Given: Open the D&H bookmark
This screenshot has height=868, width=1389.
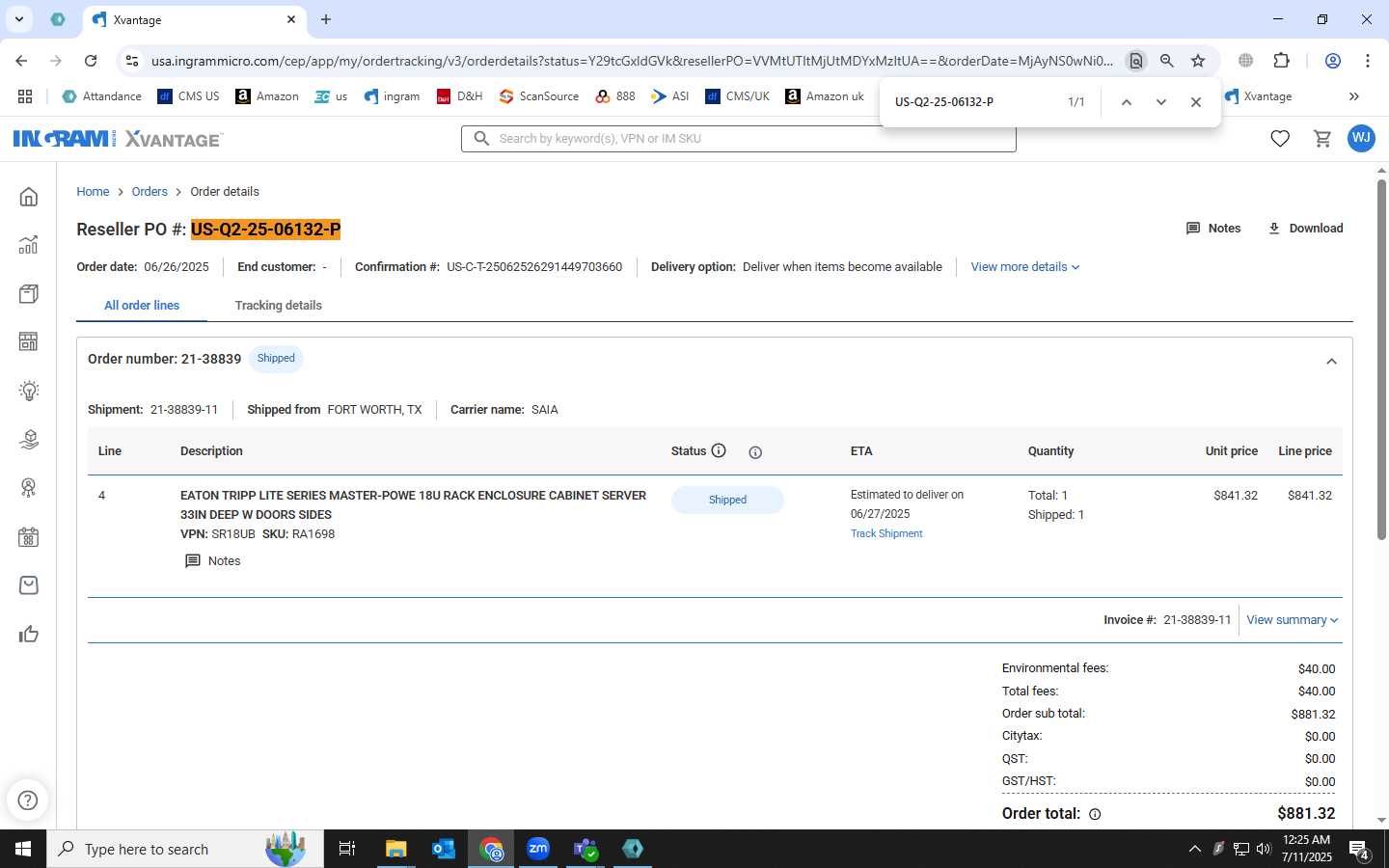Looking at the screenshot, I should [x=459, y=96].
